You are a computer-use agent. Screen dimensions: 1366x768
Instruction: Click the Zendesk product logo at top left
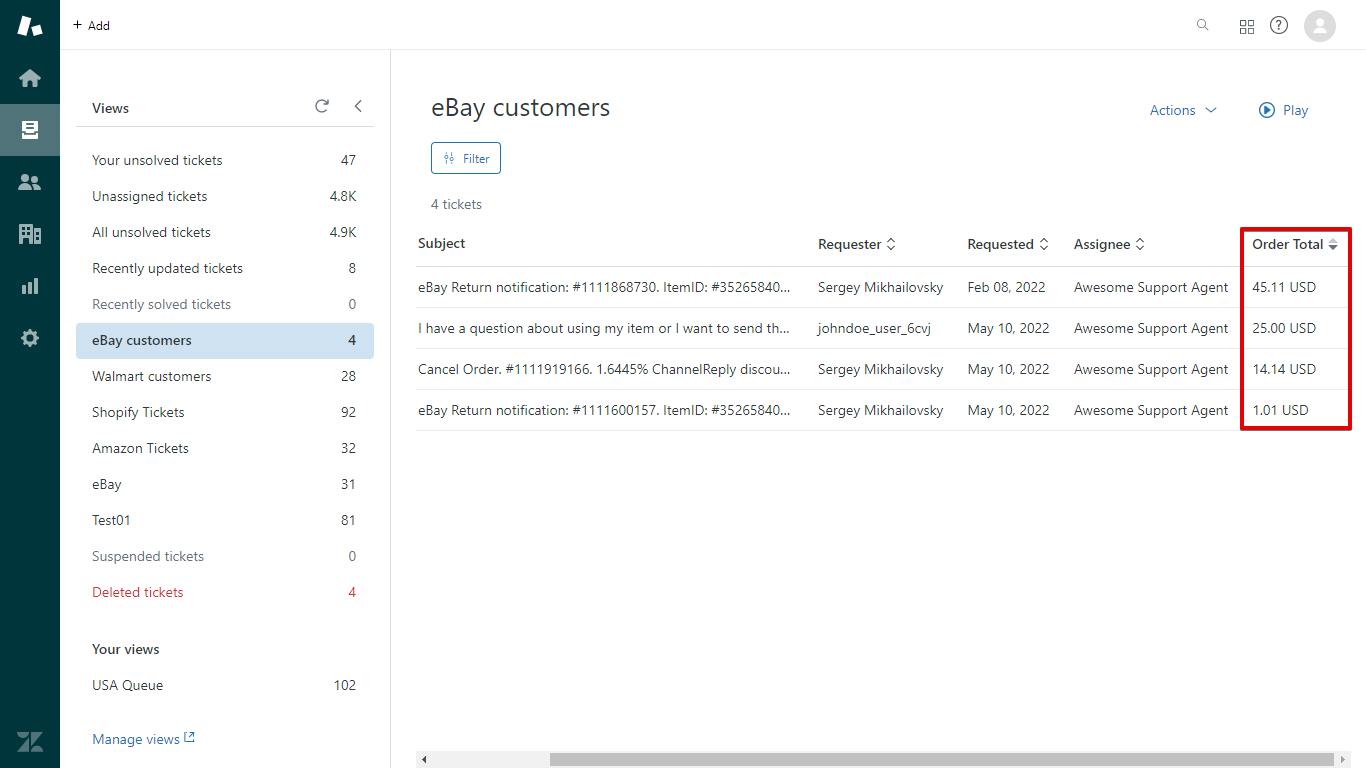30,26
